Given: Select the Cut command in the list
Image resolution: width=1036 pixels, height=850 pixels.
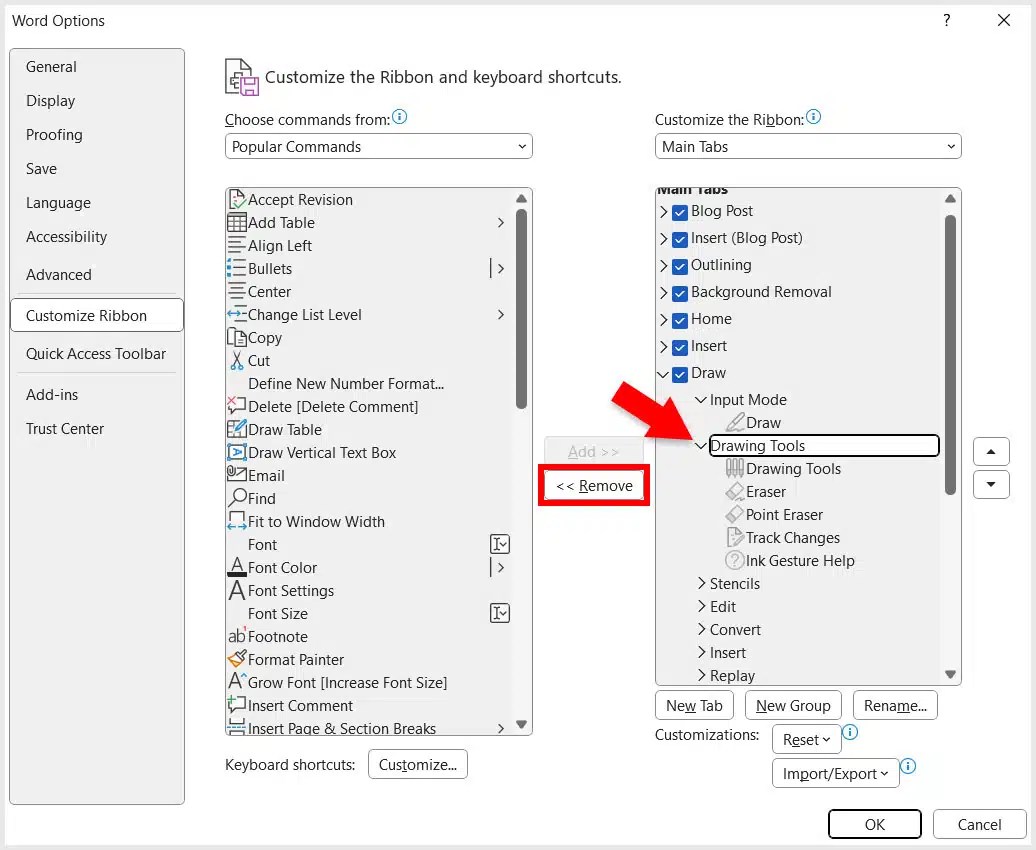Looking at the screenshot, I should (258, 360).
